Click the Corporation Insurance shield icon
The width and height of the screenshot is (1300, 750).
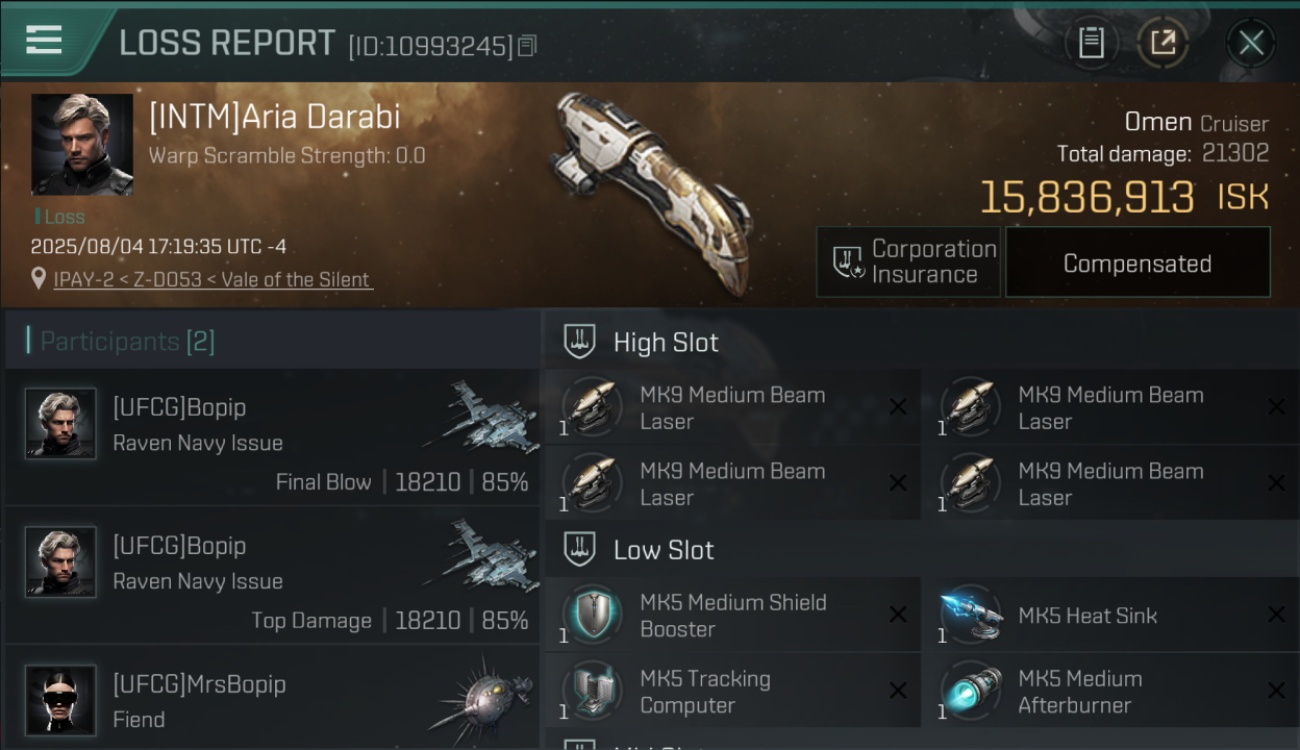click(x=848, y=262)
